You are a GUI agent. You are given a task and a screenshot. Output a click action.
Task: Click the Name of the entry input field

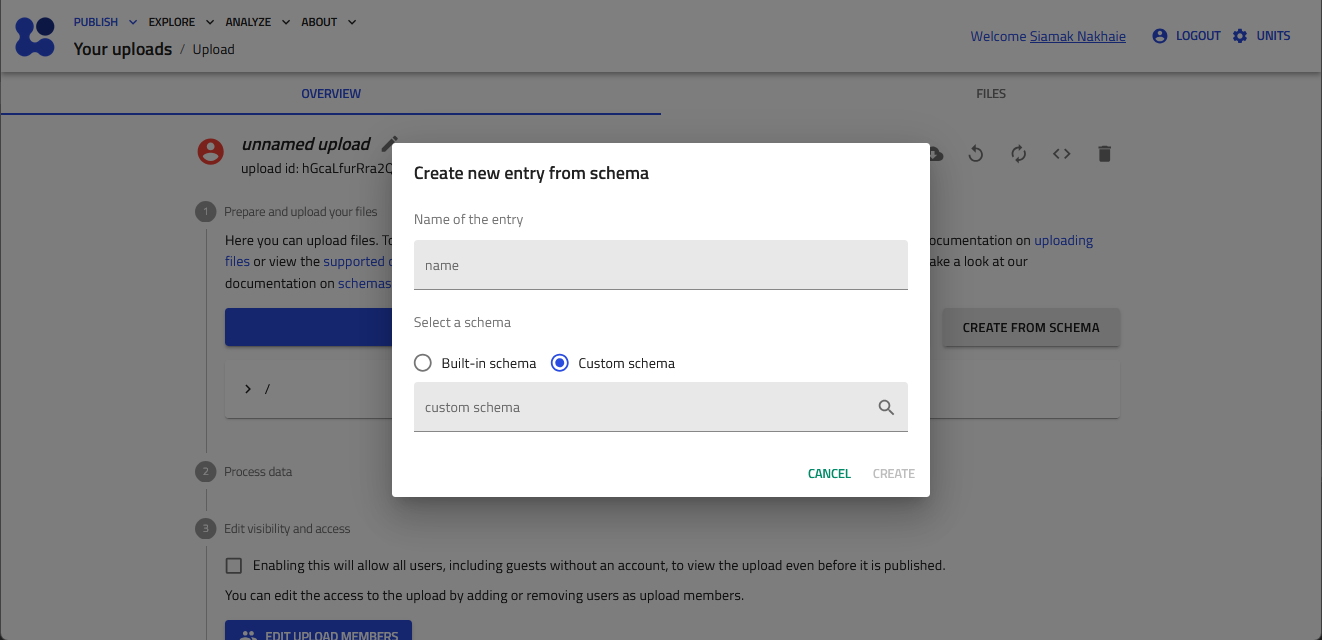660,265
